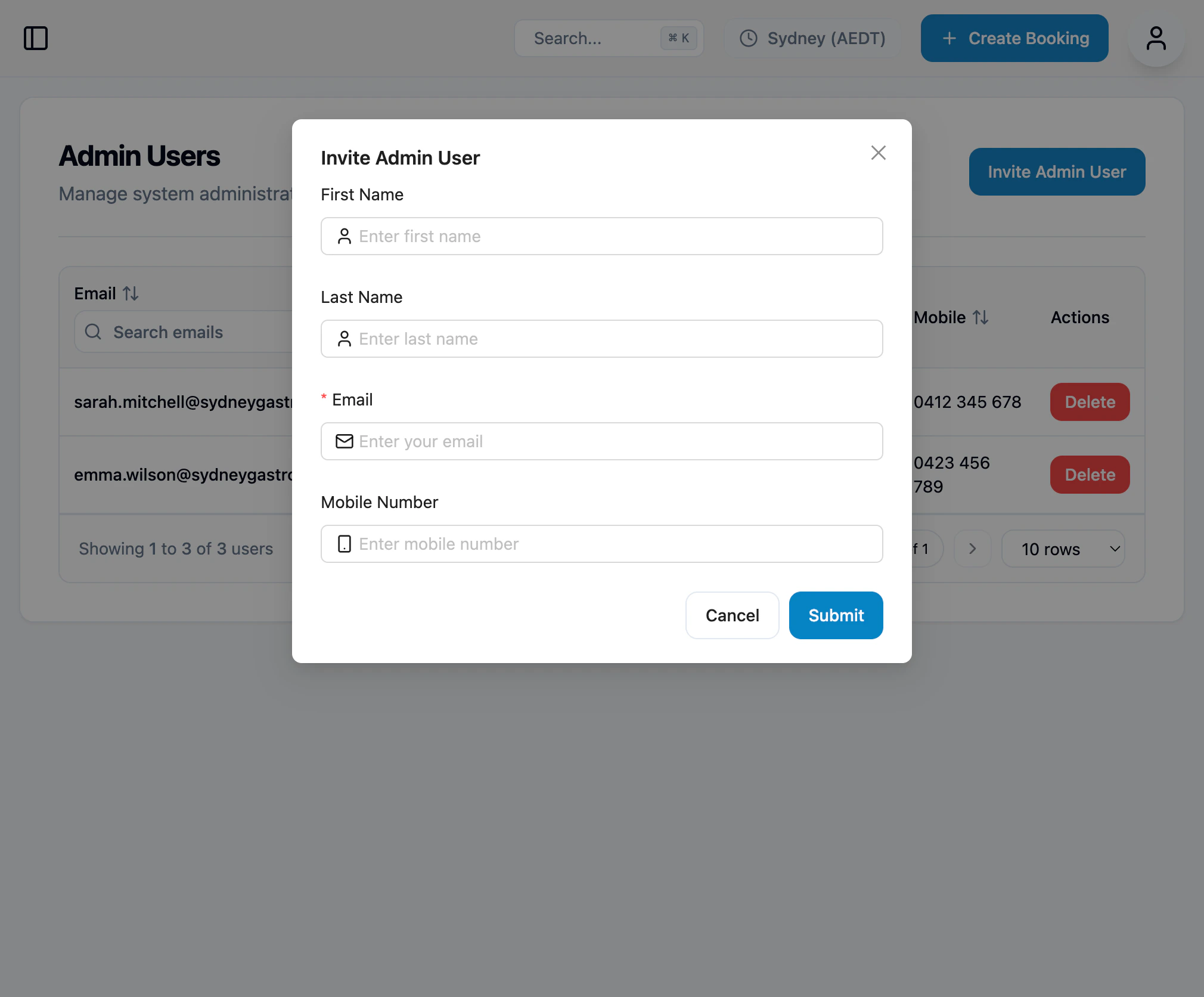Submit the Invite Admin User form
This screenshot has width=1204, height=997.
(x=835, y=615)
